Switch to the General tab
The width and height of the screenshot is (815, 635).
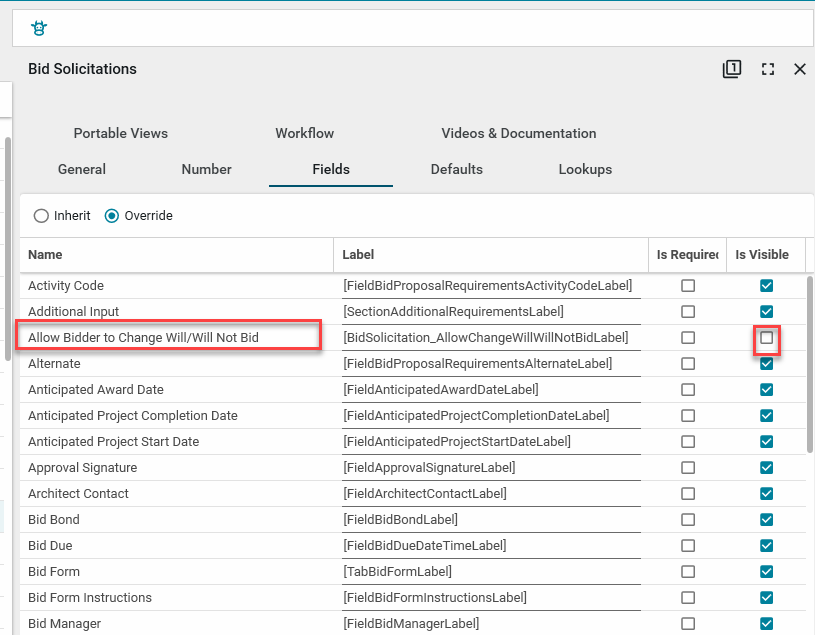[82, 169]
